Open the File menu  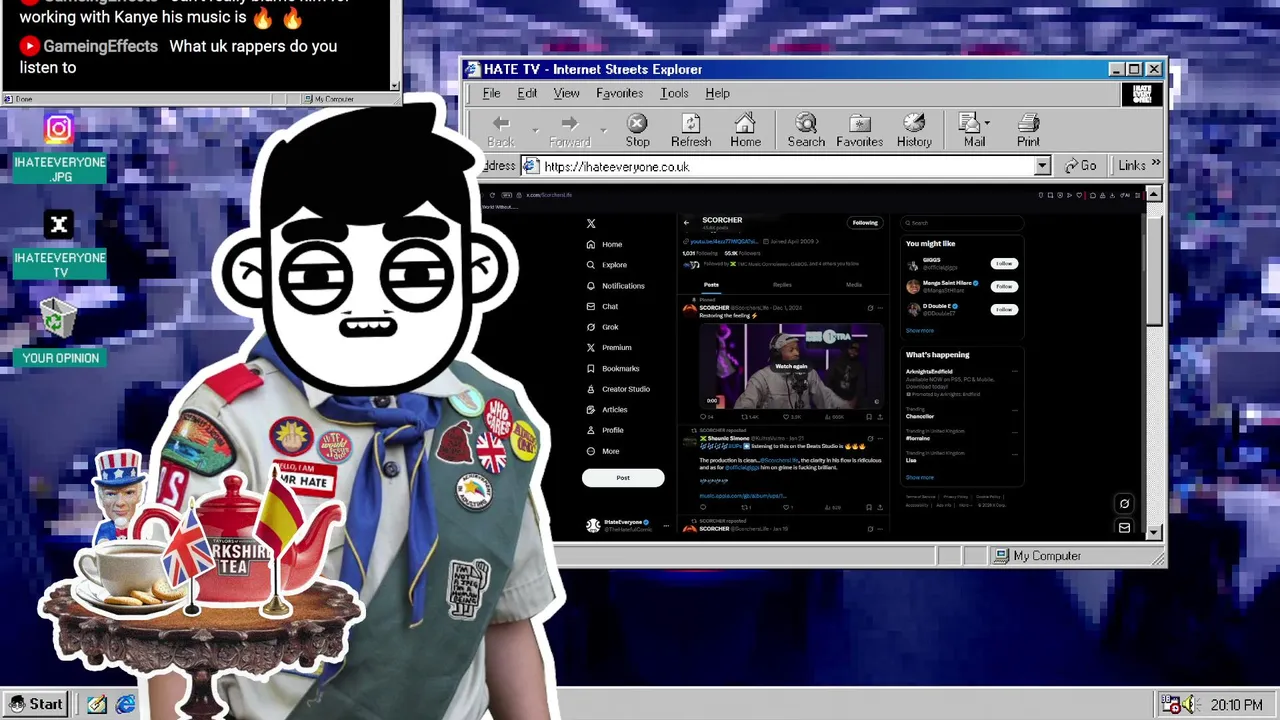pos(491,93)
